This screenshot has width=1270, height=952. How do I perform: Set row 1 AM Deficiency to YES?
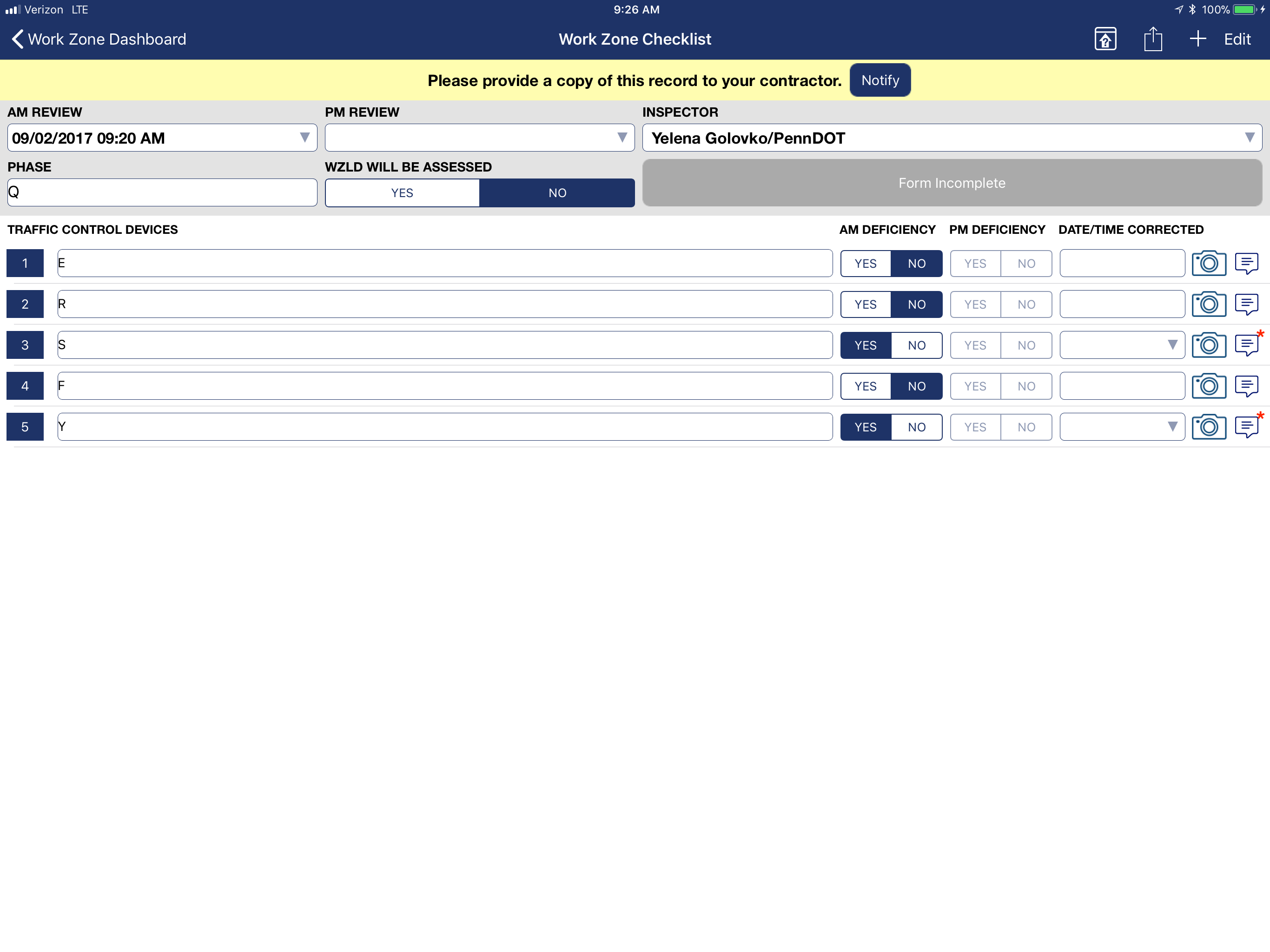(865, 264)
